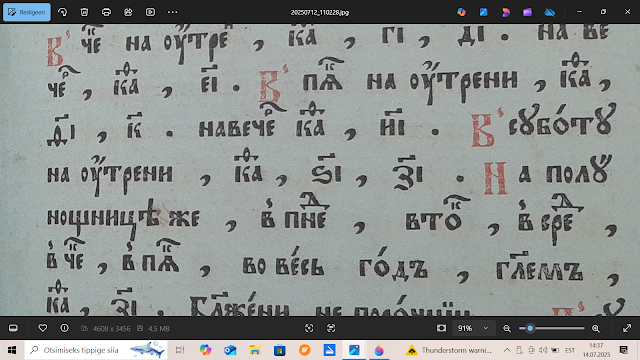Zoom out with the minus magnifier

pyautogui.click(x=507, y=328)
